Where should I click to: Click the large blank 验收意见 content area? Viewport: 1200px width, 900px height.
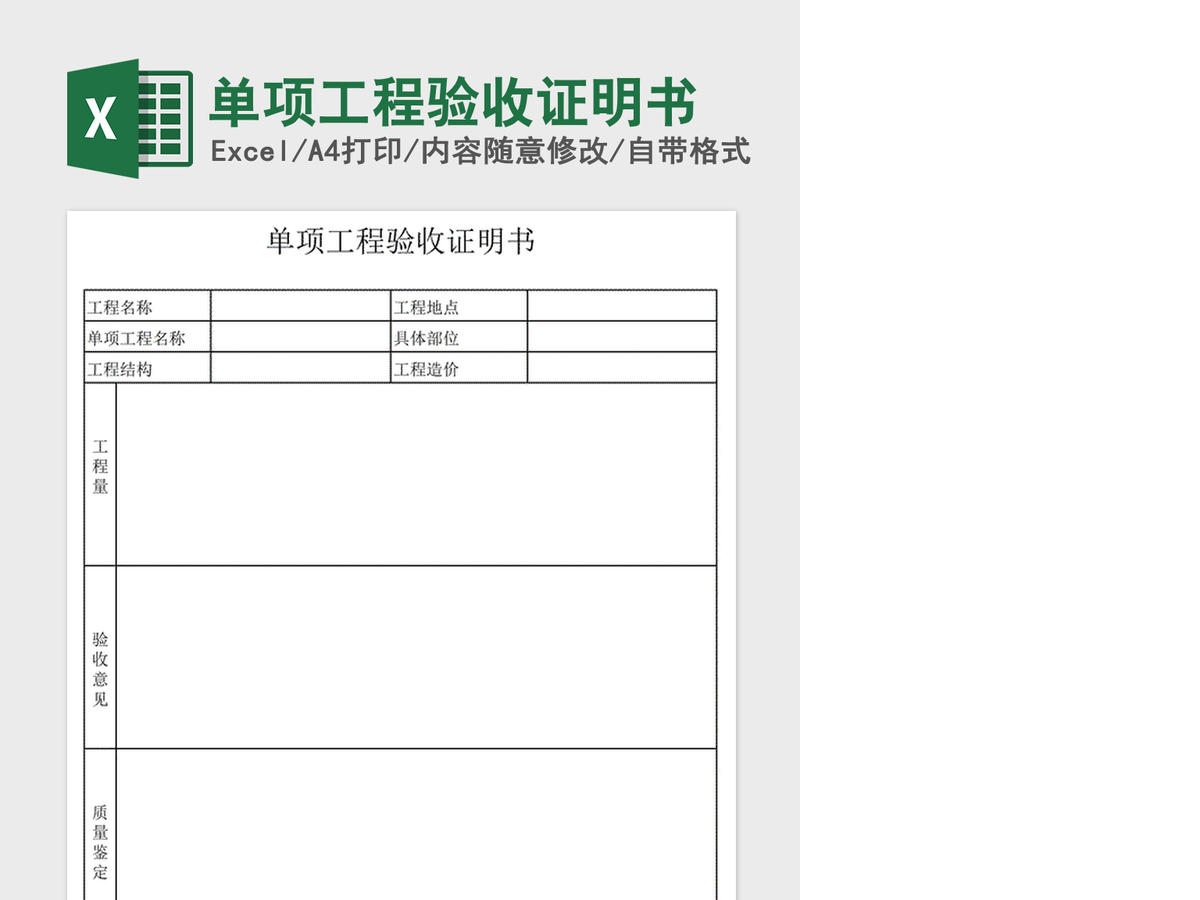click(416, 657)
